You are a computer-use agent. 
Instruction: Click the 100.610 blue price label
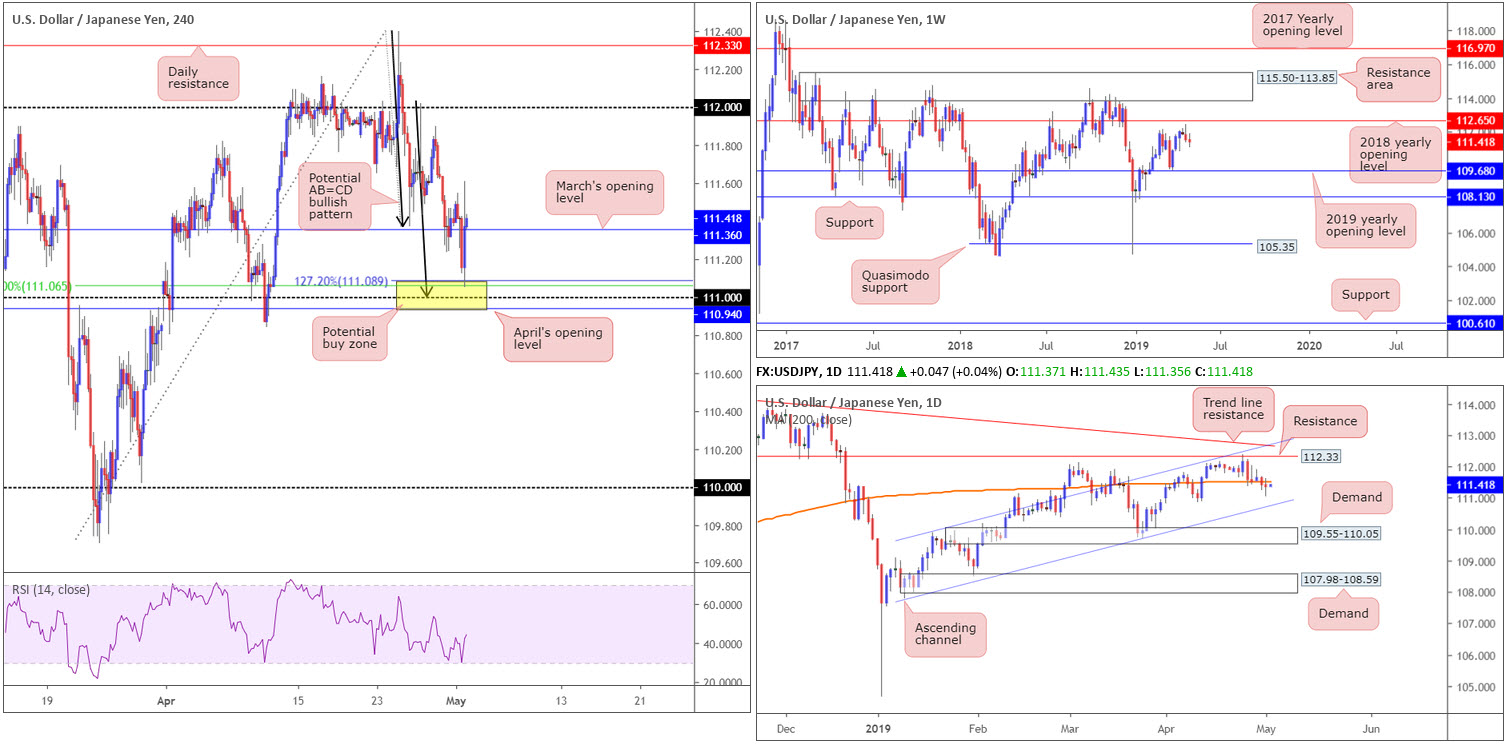1474,324
